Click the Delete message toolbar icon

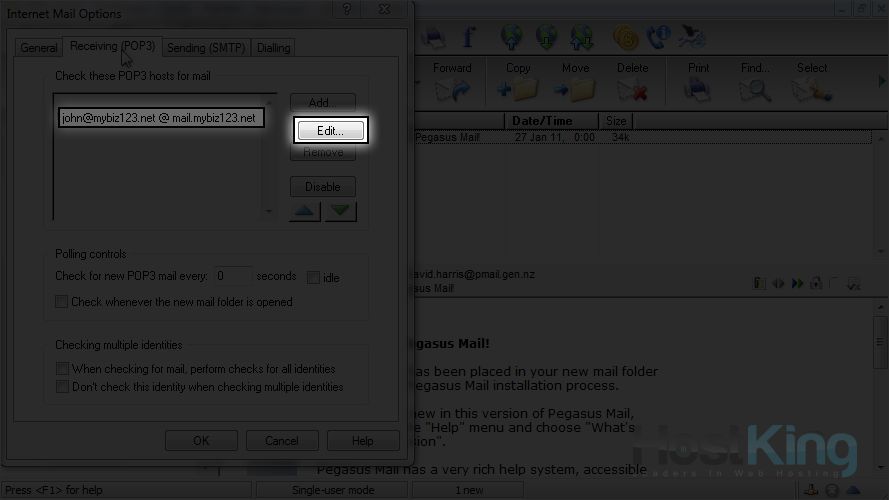pyautogui.click(x=632, y=89)
